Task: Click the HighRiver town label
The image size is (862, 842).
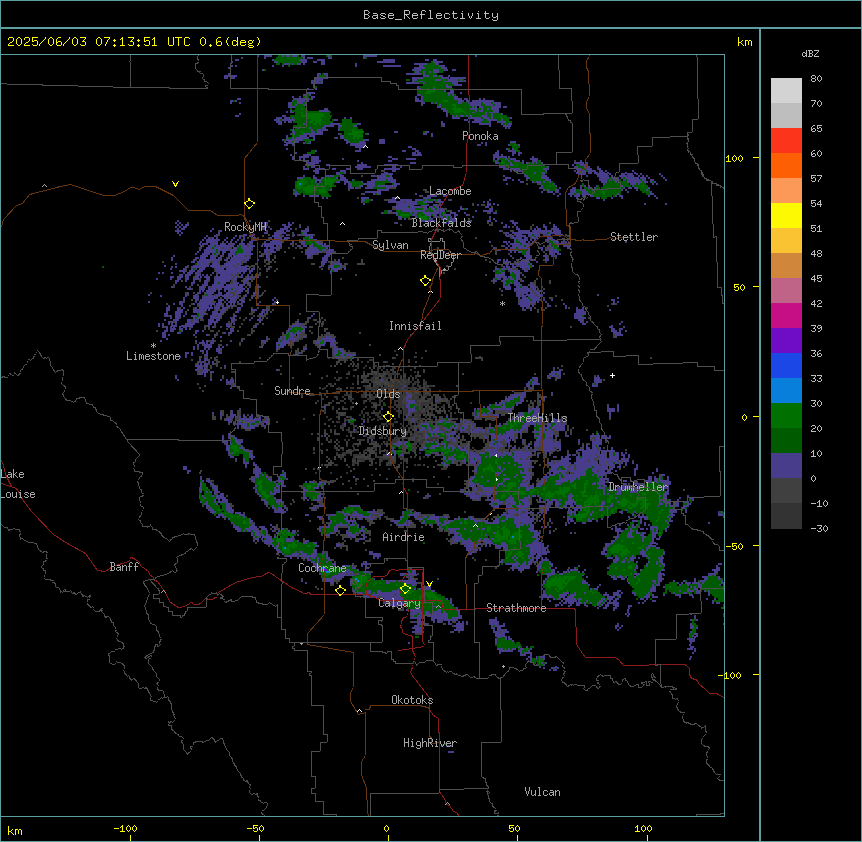Action: 430,743
